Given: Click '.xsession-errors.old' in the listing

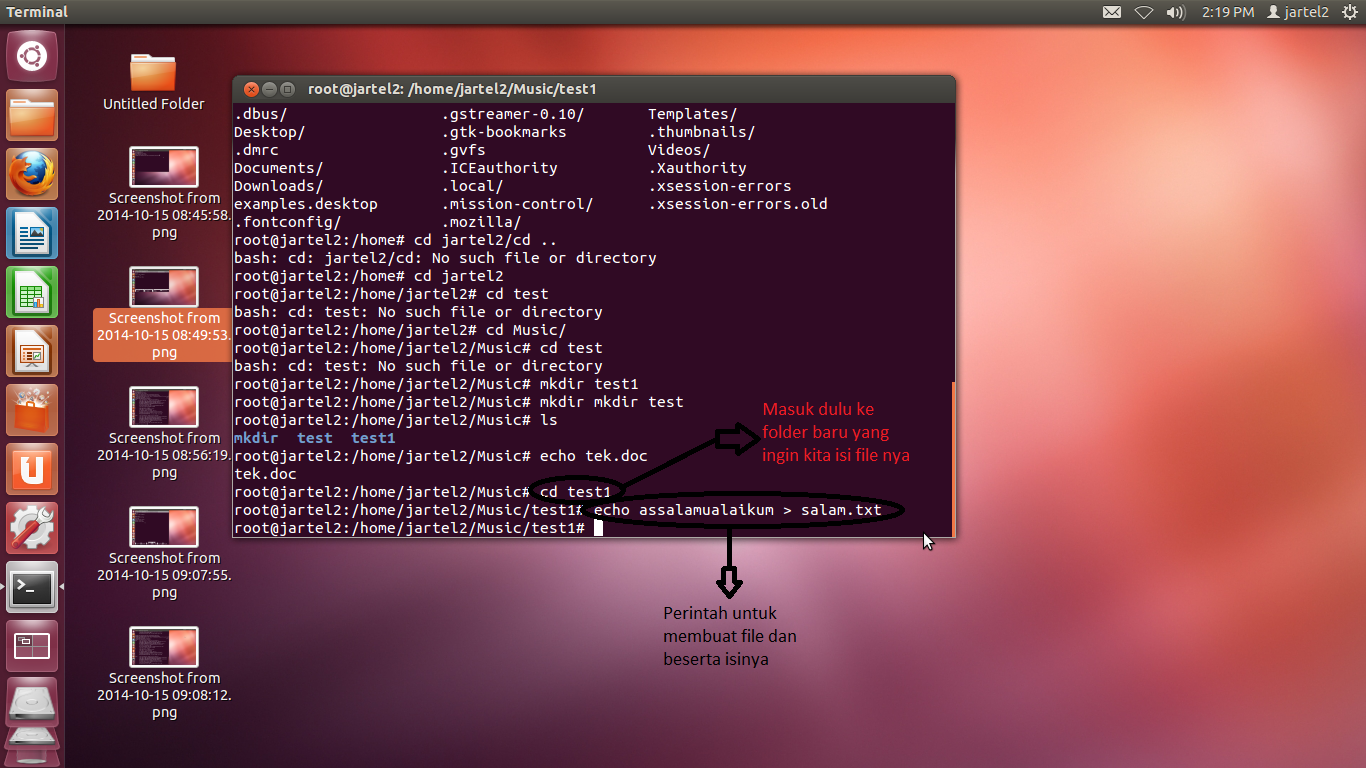Looking at the screenshot, I should 738,204.
